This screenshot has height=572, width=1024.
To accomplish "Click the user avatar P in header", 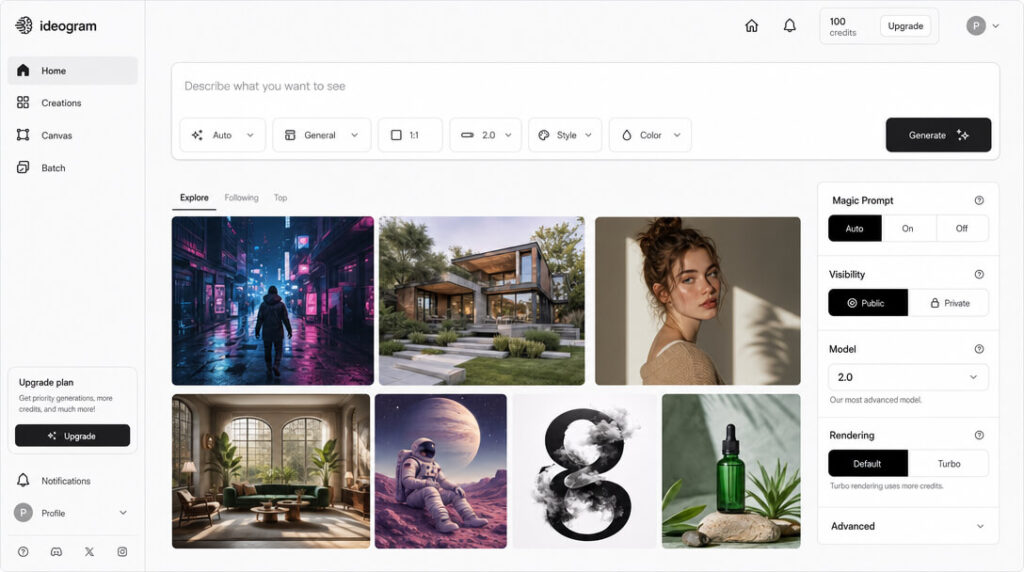I will click(976, 26).
